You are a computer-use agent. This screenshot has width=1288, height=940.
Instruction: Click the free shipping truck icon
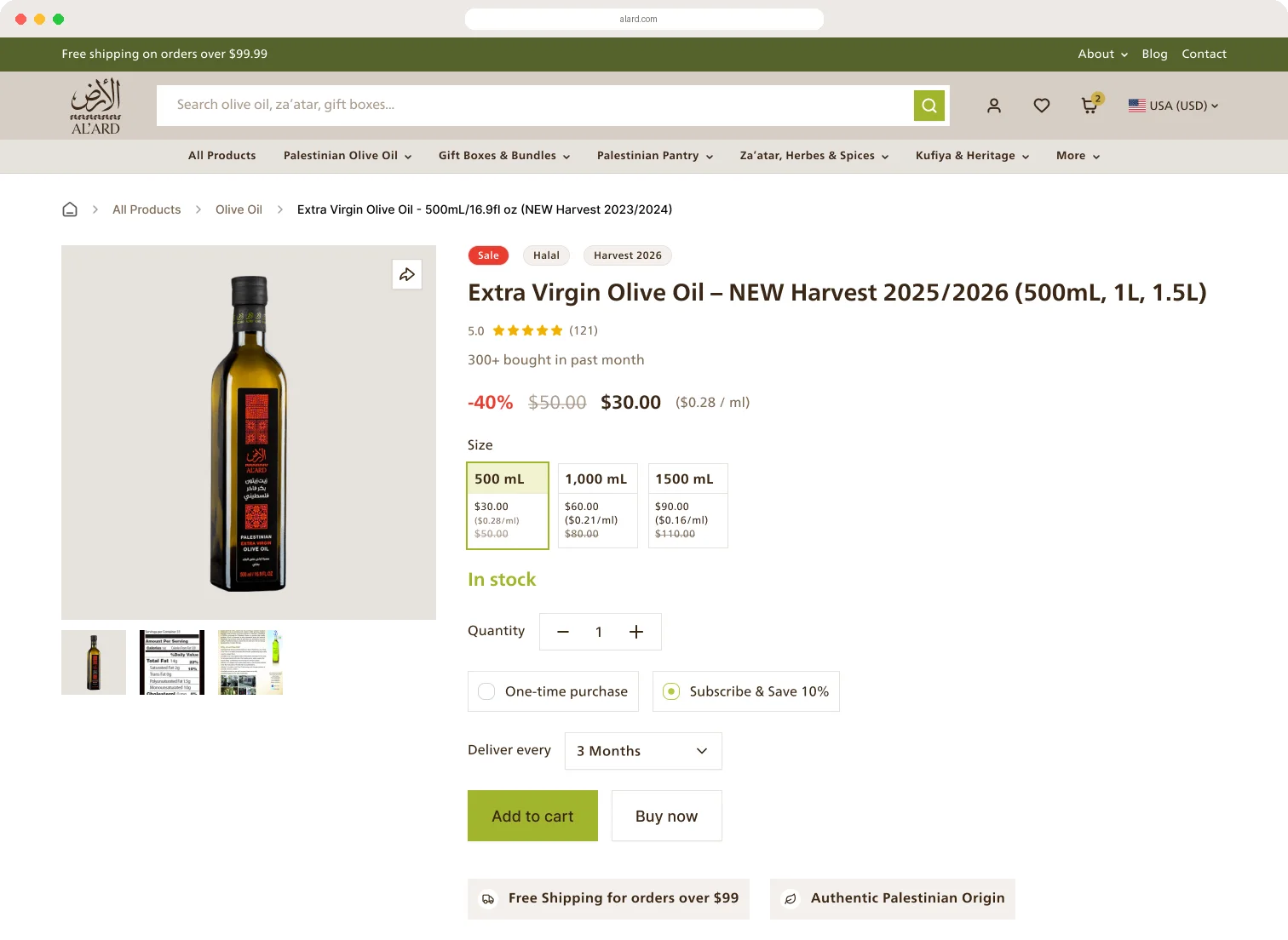tap(488, 899)
